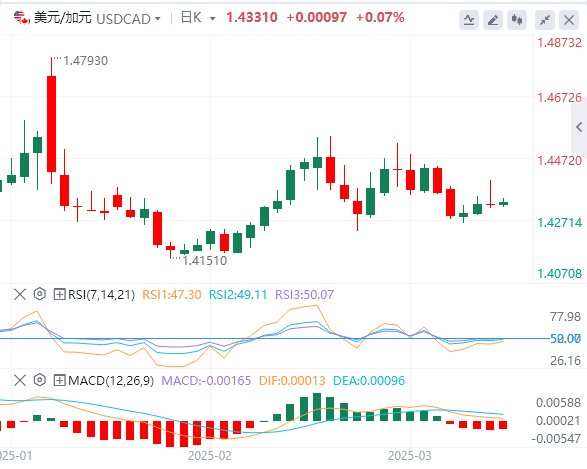The image size is (587, 469).
Task: Click the RSI(7,14,21) label
Action: (x=101, y=295)
